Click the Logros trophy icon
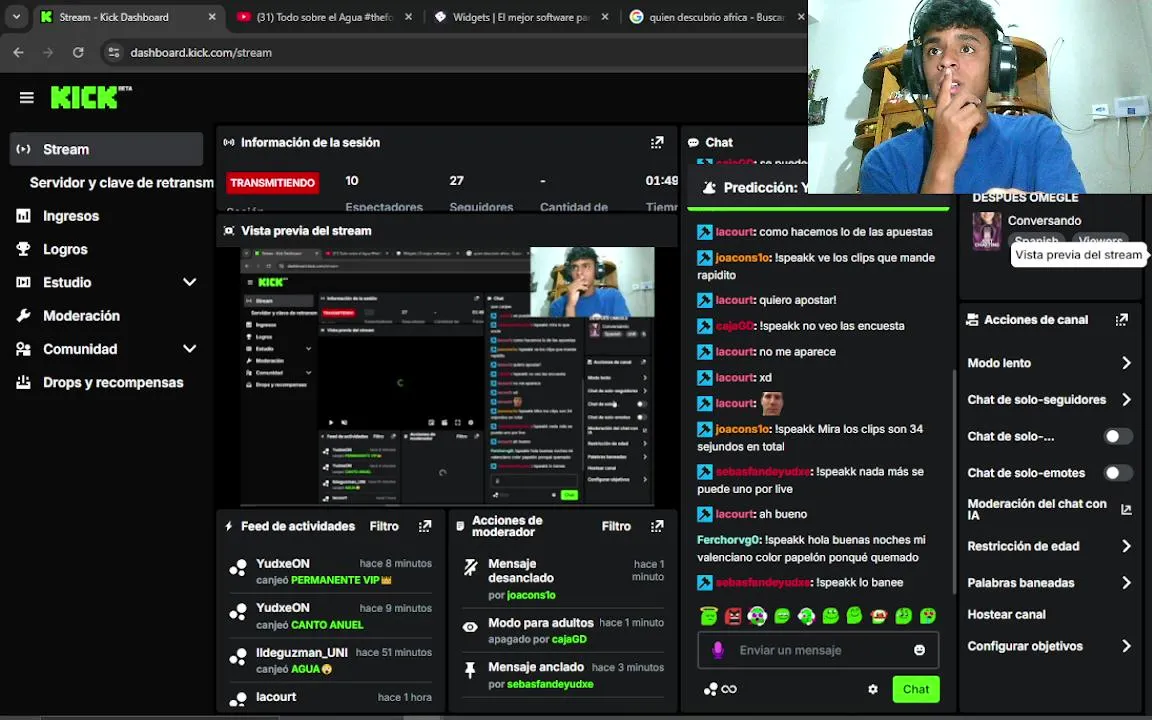This screenshot has width=1152, height=720. pos(24,249)
